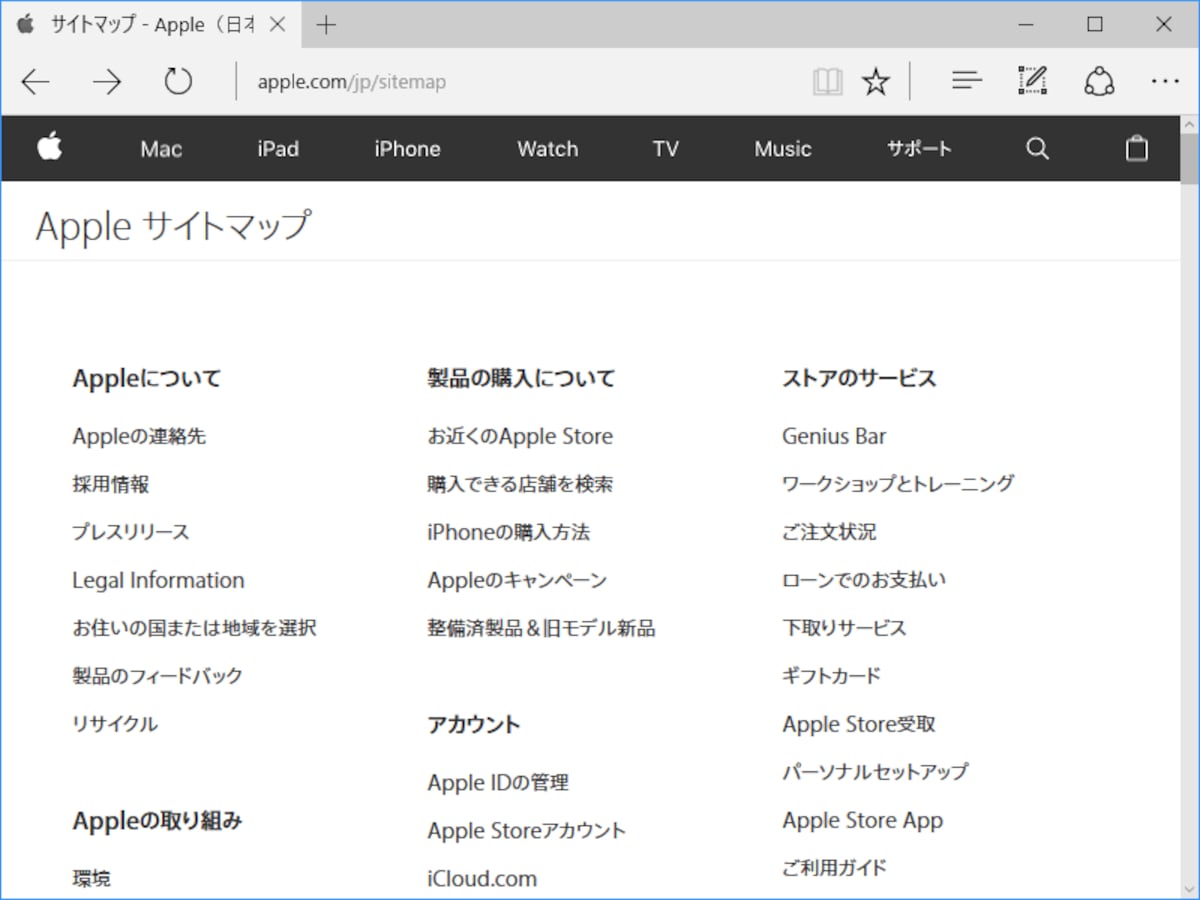Screen dimensions: 1200x900
Task: Click the Apple サイトマップ page title
Action: pyautogui.click(x=173, y=227)
